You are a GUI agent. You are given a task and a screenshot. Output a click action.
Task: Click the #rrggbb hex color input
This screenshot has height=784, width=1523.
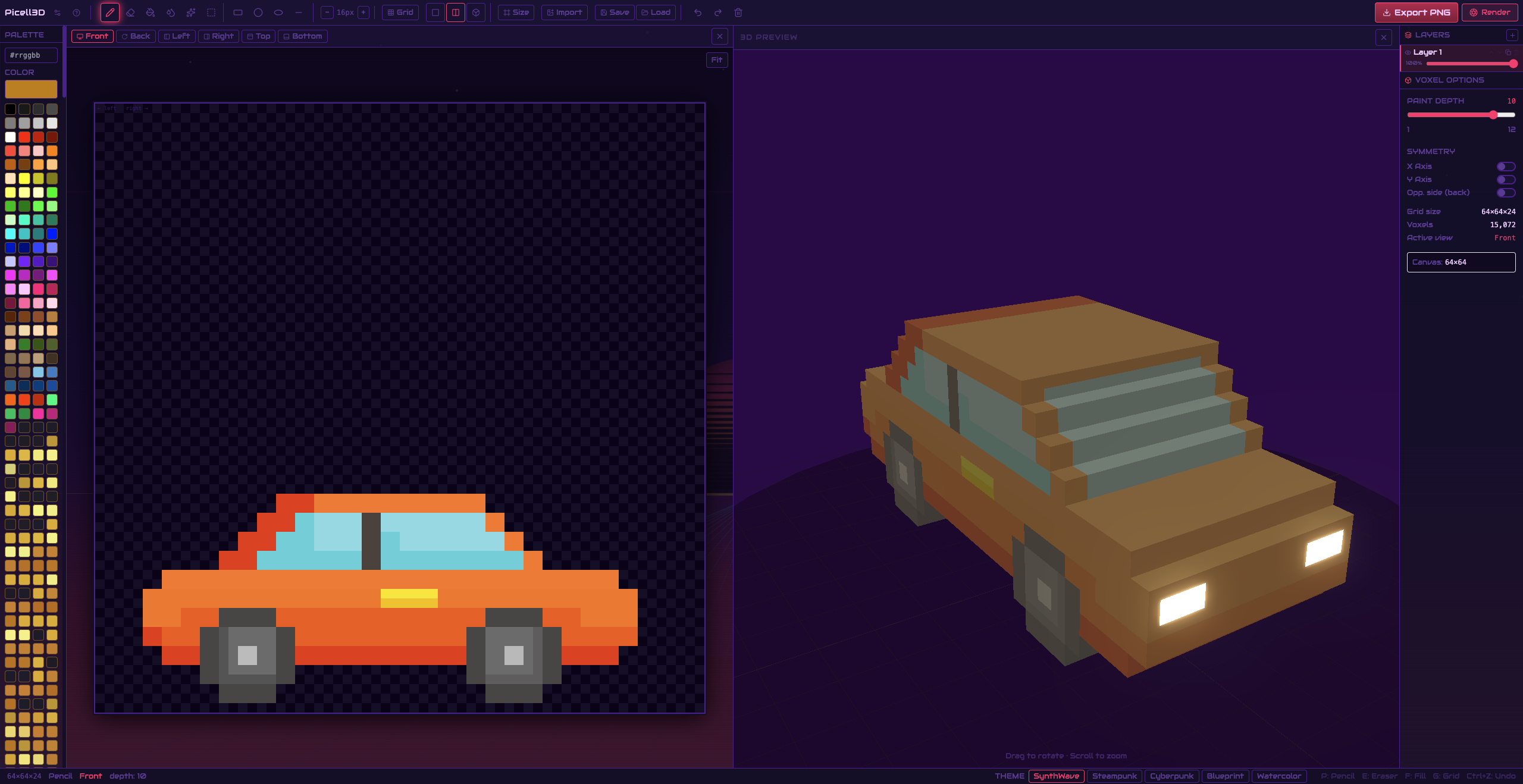[31, 55]
